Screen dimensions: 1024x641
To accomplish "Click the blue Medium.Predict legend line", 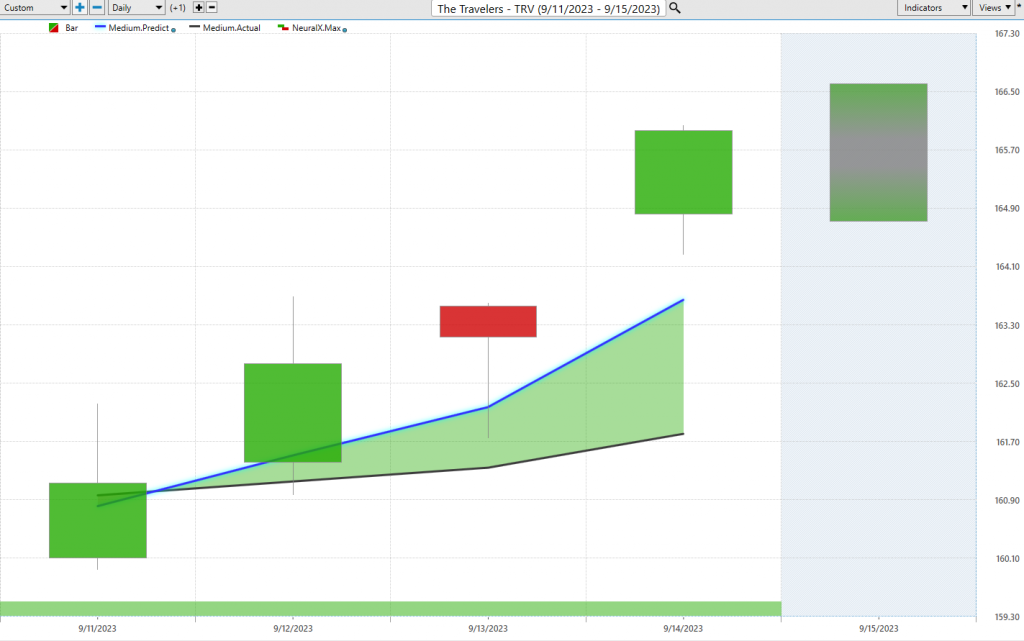I will 100,27.
